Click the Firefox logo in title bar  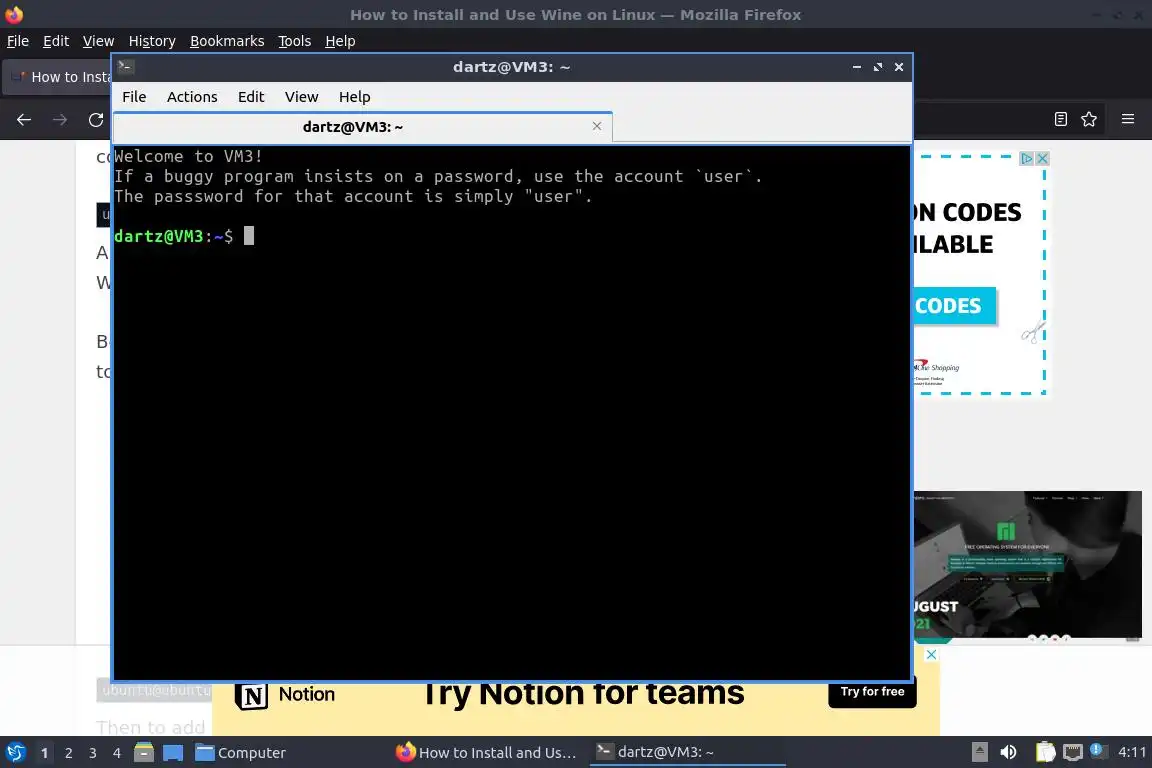click(14, 14)
